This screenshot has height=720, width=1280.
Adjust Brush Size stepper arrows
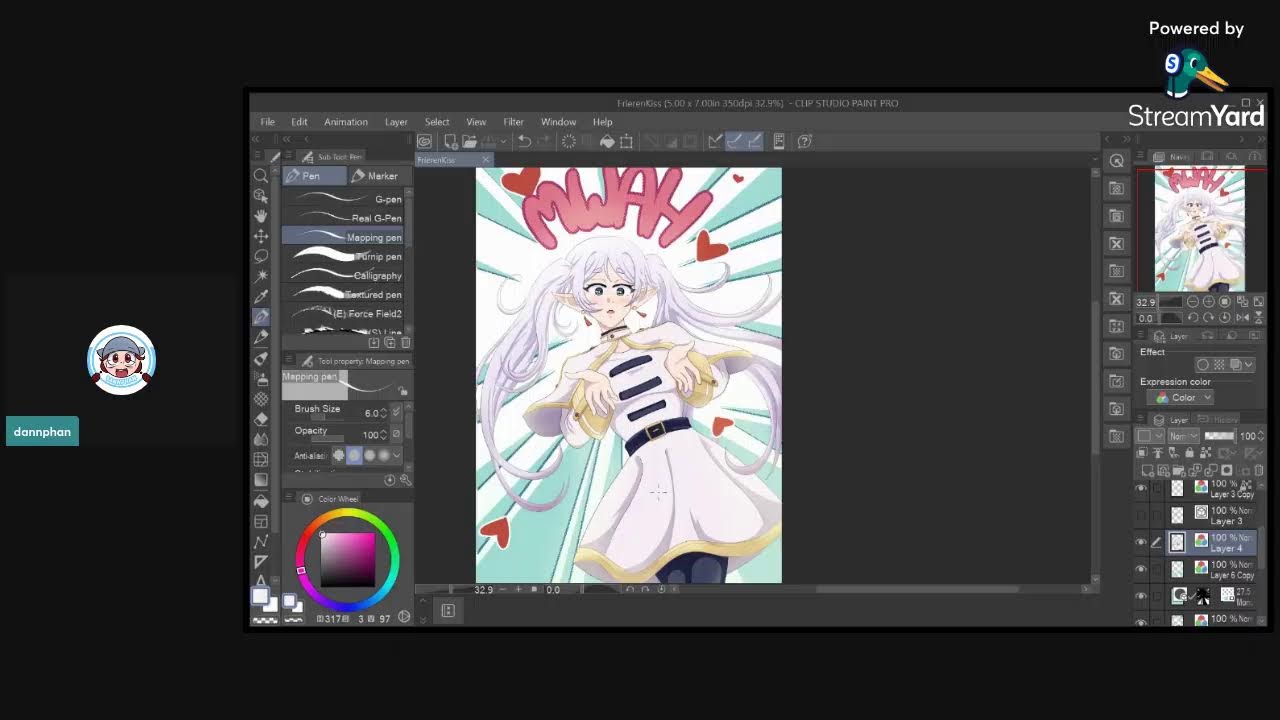tap(383, 412)
